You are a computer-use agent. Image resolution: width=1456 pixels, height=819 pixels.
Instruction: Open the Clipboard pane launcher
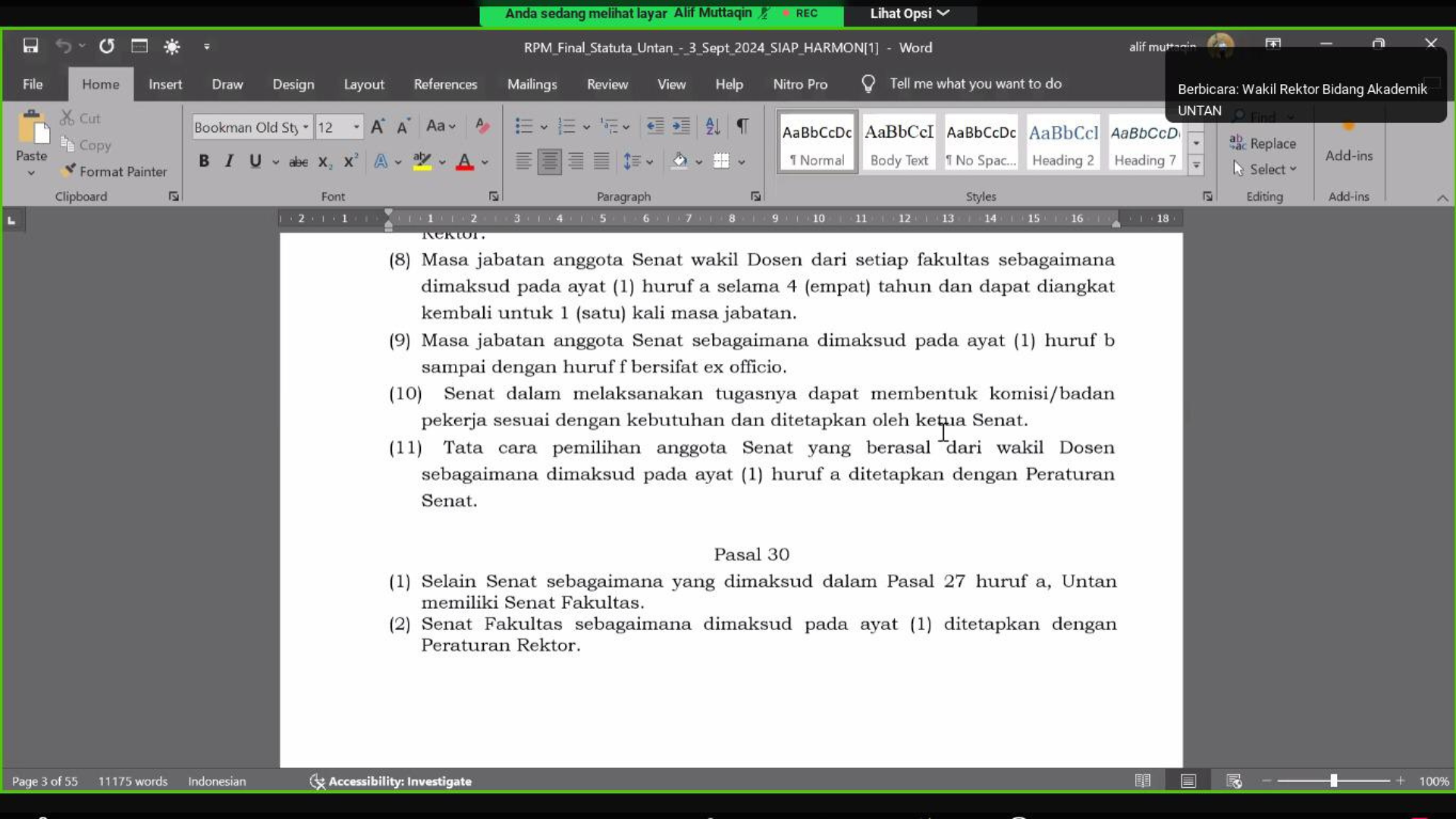(174, 196)
